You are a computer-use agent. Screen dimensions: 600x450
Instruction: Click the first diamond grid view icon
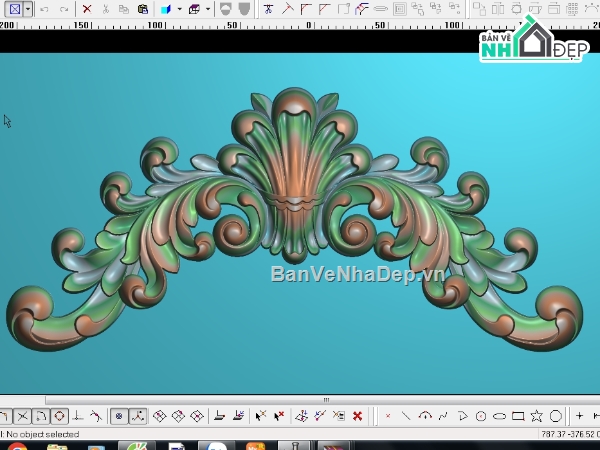click(x=160, y=416)
